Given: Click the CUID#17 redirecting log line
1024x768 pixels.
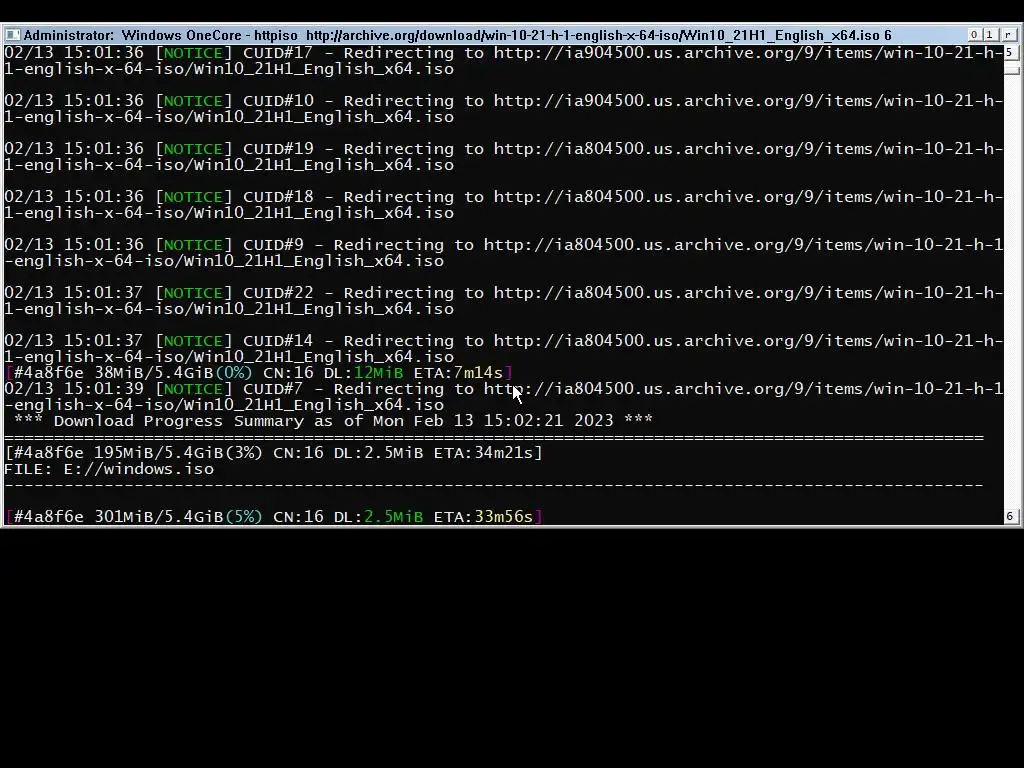Looking at the screenshot, I should click(503, 61).
